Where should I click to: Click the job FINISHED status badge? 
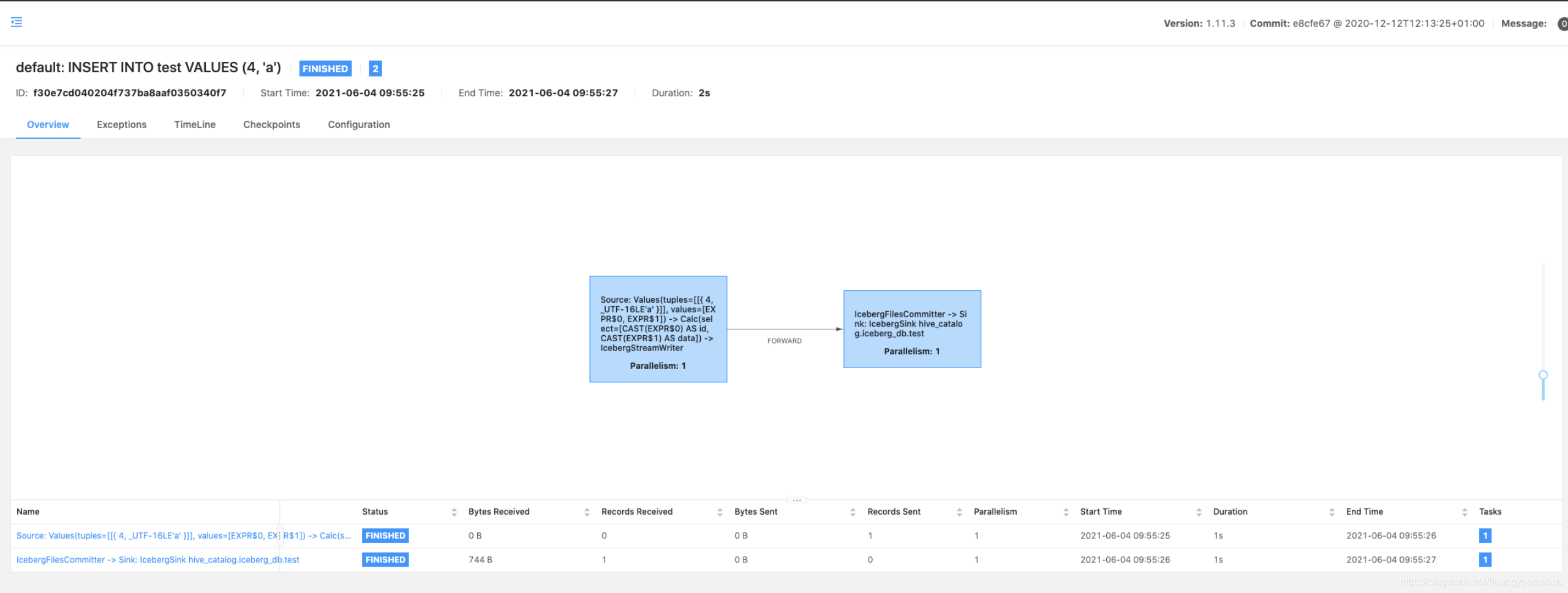325,69
